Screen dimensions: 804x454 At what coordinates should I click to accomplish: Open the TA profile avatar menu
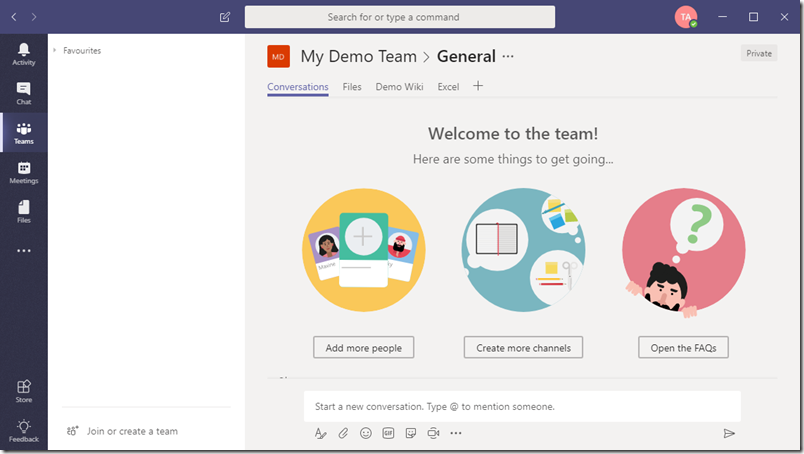tap(686, 17)
